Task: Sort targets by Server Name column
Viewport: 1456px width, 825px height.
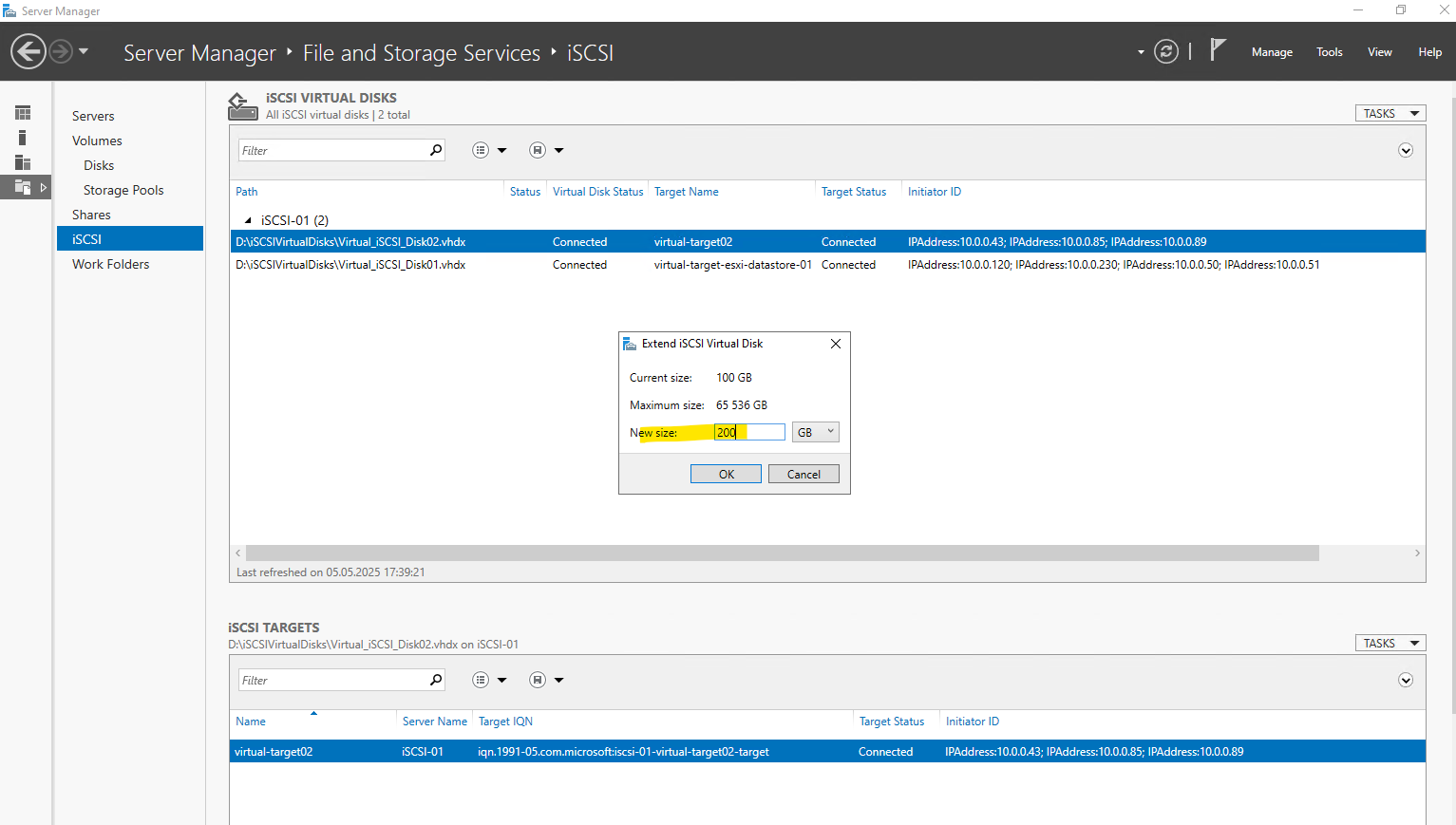Action: point(435,722)
